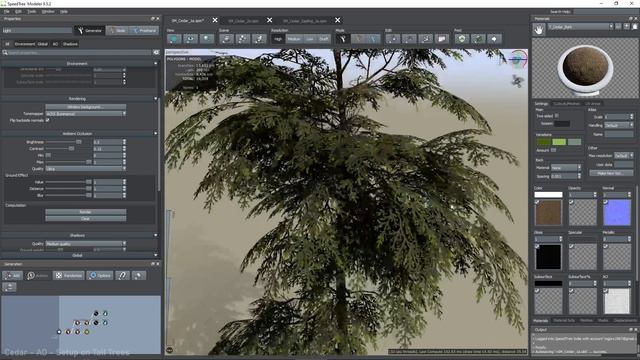The image size is (640, 360).
Task: Click the third Edit toolbar icon
Action: (x=425, y=39)
